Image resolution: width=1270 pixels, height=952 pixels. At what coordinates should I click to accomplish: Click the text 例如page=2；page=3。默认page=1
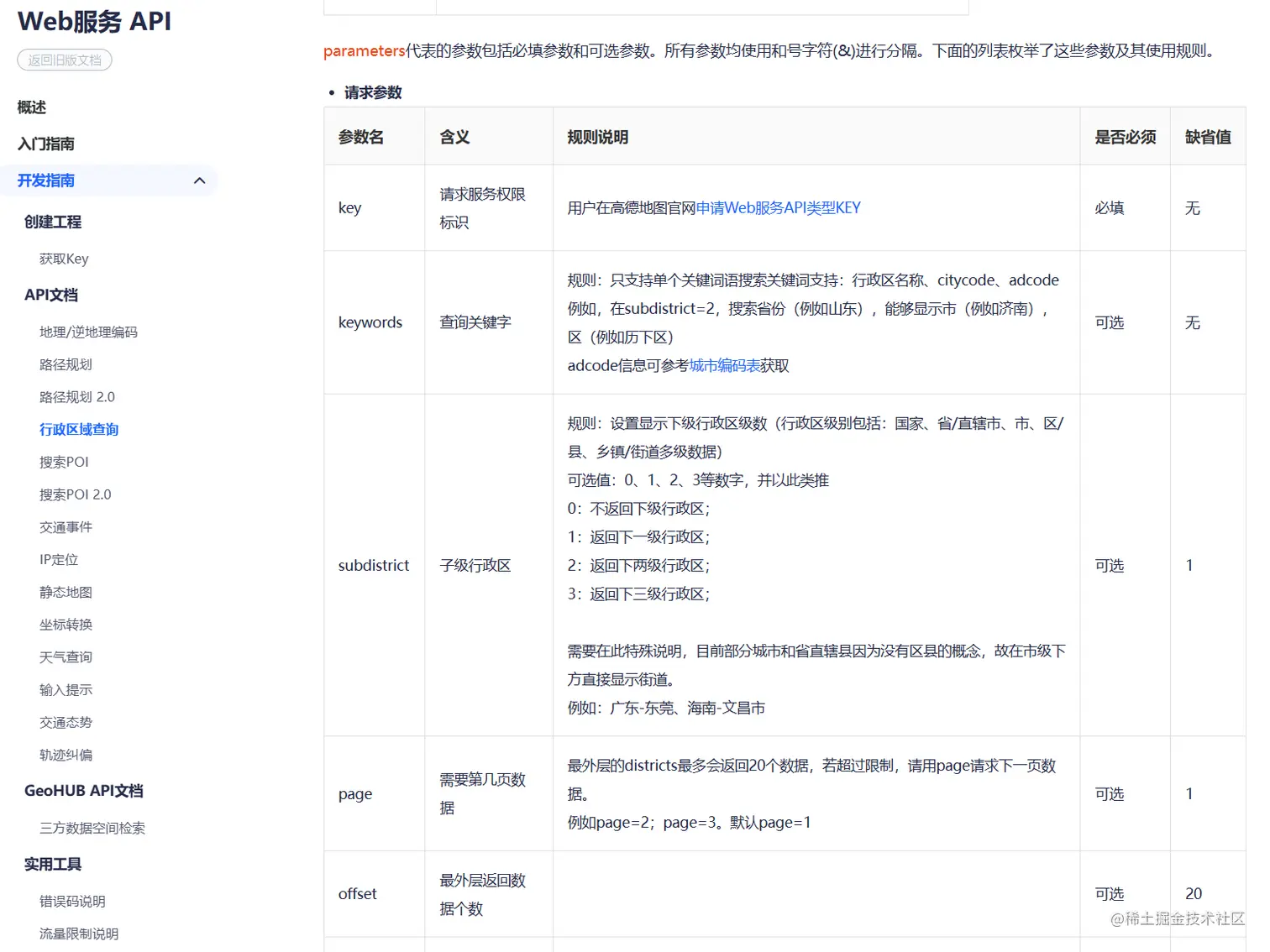click(690, 823)
